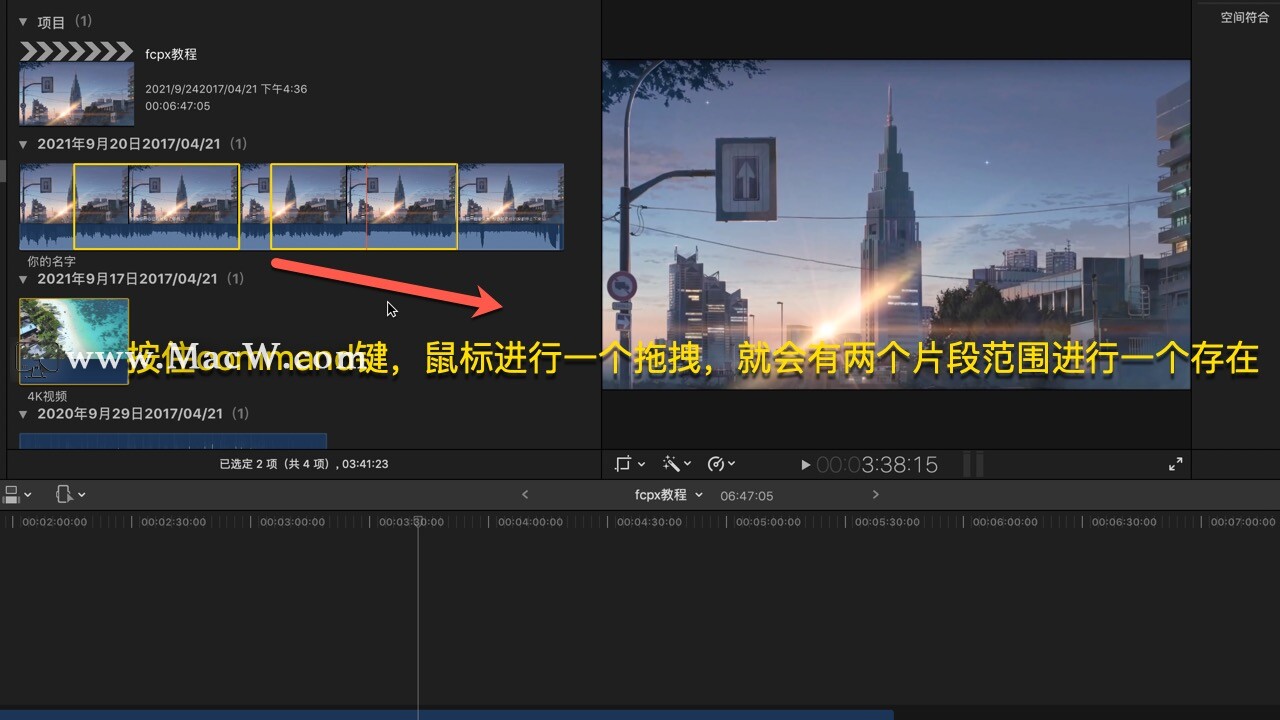Collapse the 2021年9月20日 event group

click(x=23, y=144)
